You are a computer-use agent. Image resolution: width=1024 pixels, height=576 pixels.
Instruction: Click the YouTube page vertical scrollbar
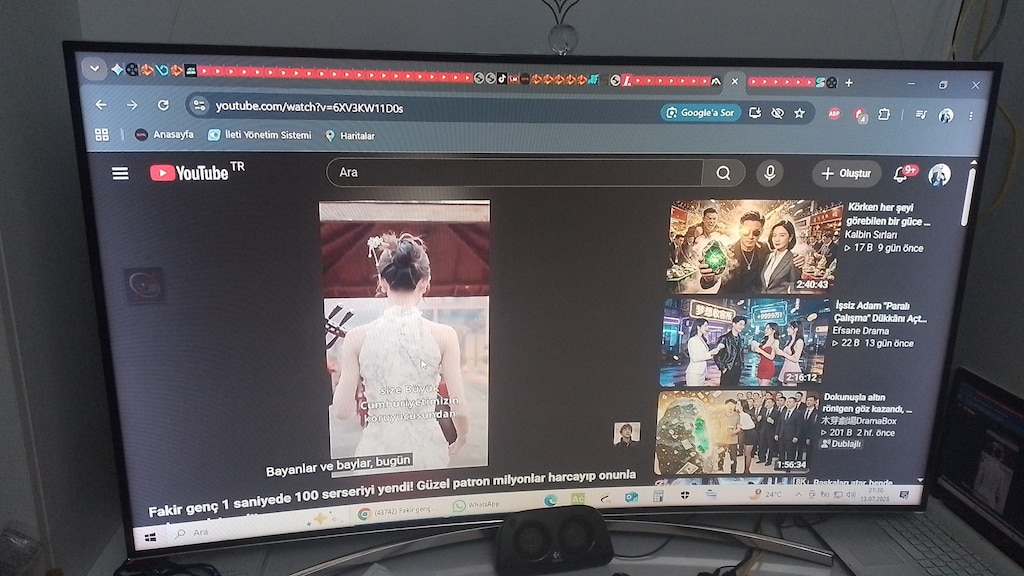pyautogui.click(x=968, y=197)
